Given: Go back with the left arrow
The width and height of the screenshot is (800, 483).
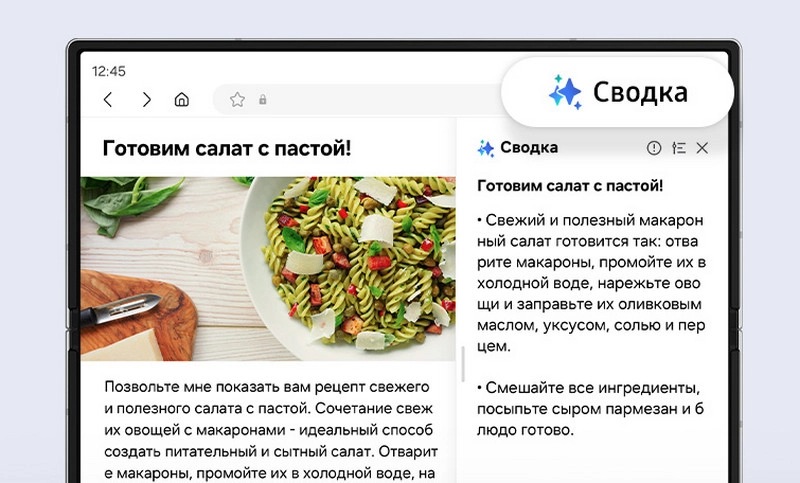Looking at the screenshot, I should [108, 99].
